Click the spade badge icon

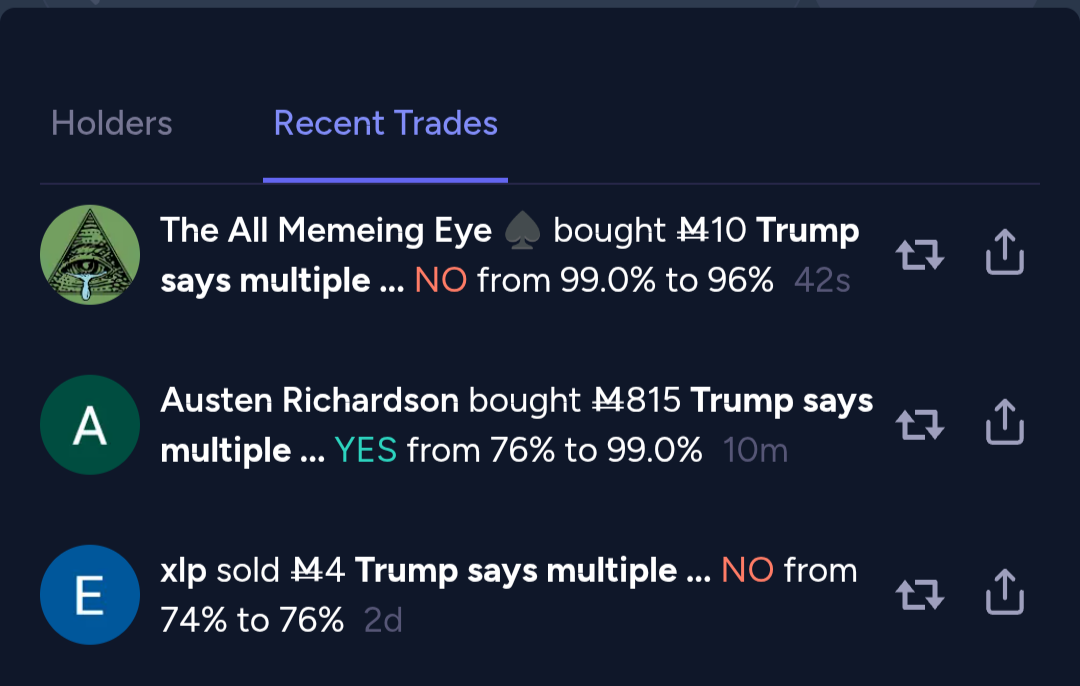(x=522, y=231)
